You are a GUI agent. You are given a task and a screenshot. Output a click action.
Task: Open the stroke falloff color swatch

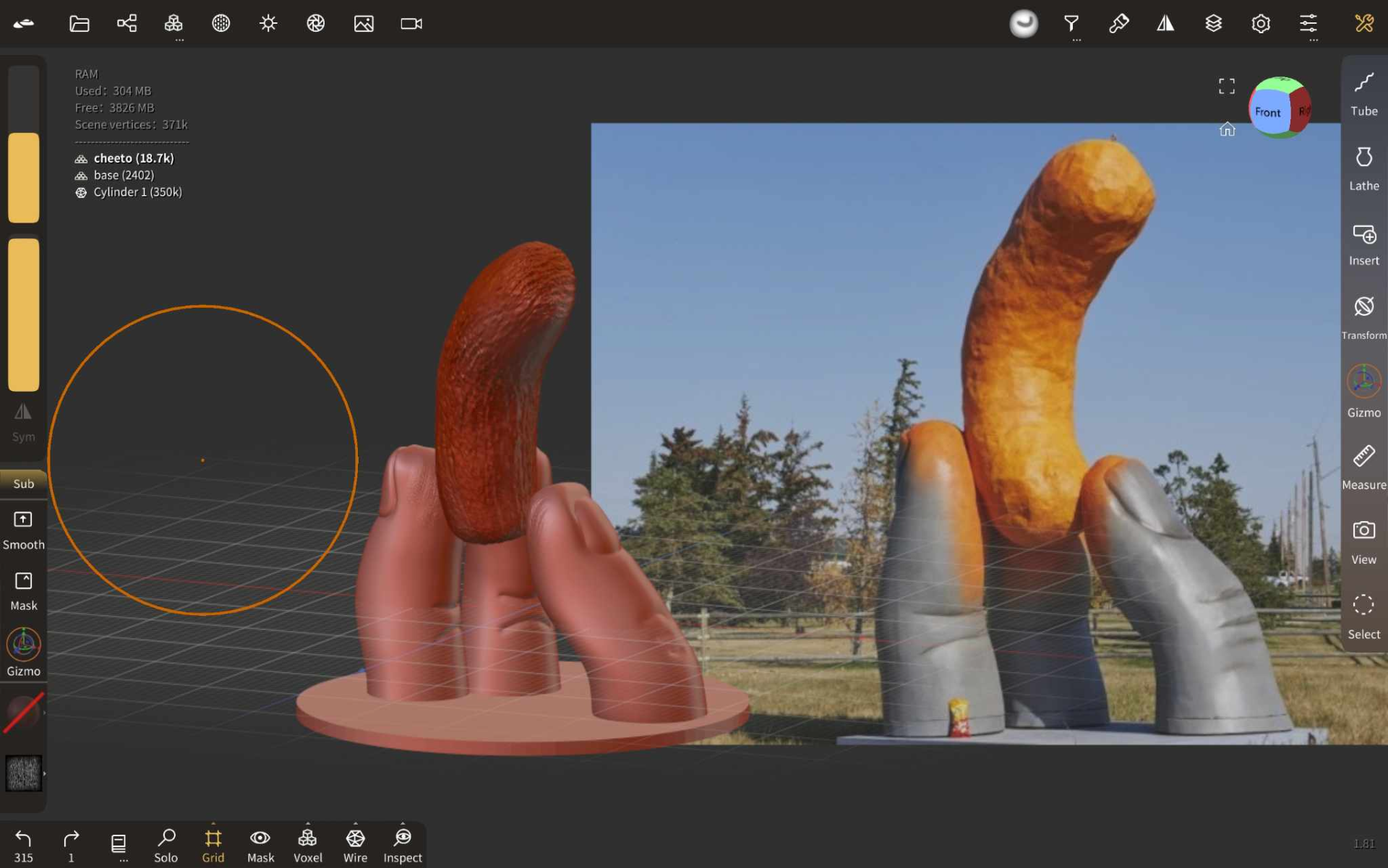pos(23,713)
